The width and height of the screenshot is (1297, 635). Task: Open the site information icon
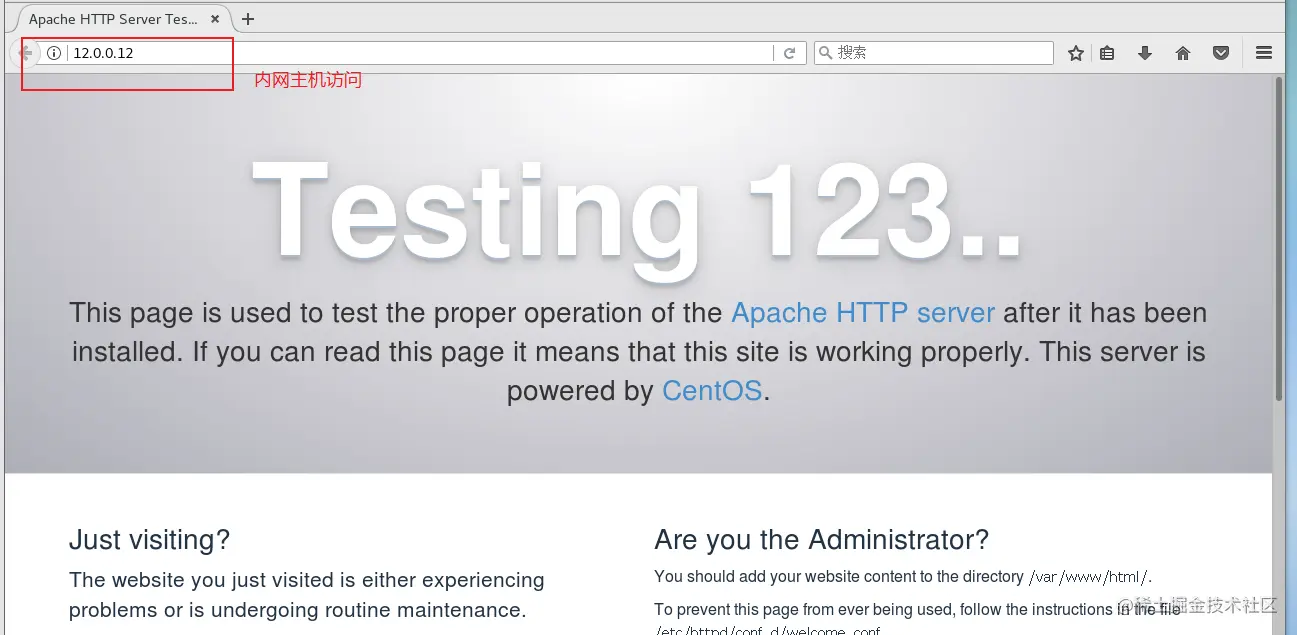pyautogui.click(x=54, y=53)
